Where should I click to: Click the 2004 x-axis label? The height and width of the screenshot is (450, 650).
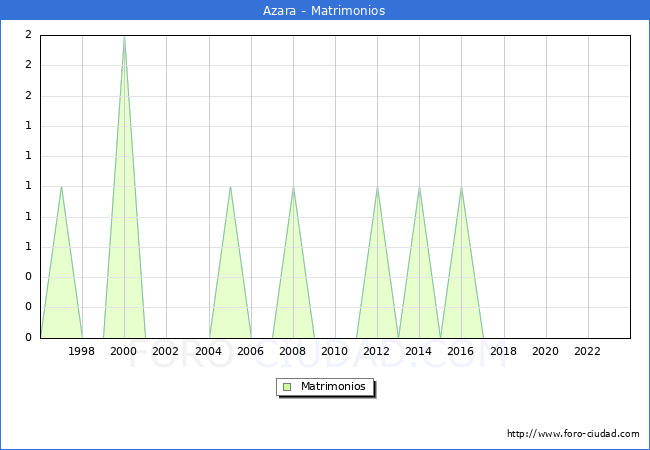tap(208, 351)
